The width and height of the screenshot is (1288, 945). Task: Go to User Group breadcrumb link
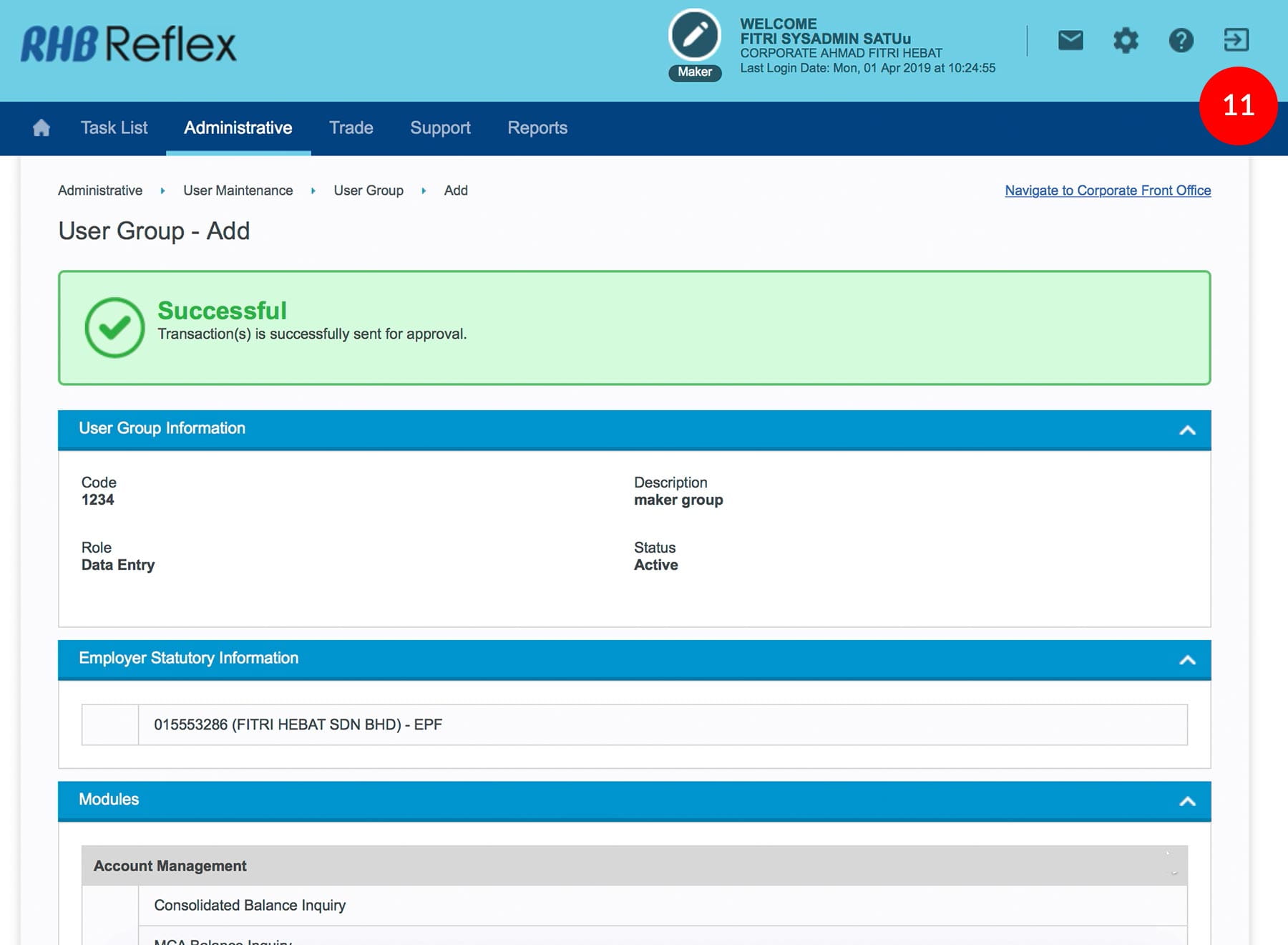click(368, 190)
